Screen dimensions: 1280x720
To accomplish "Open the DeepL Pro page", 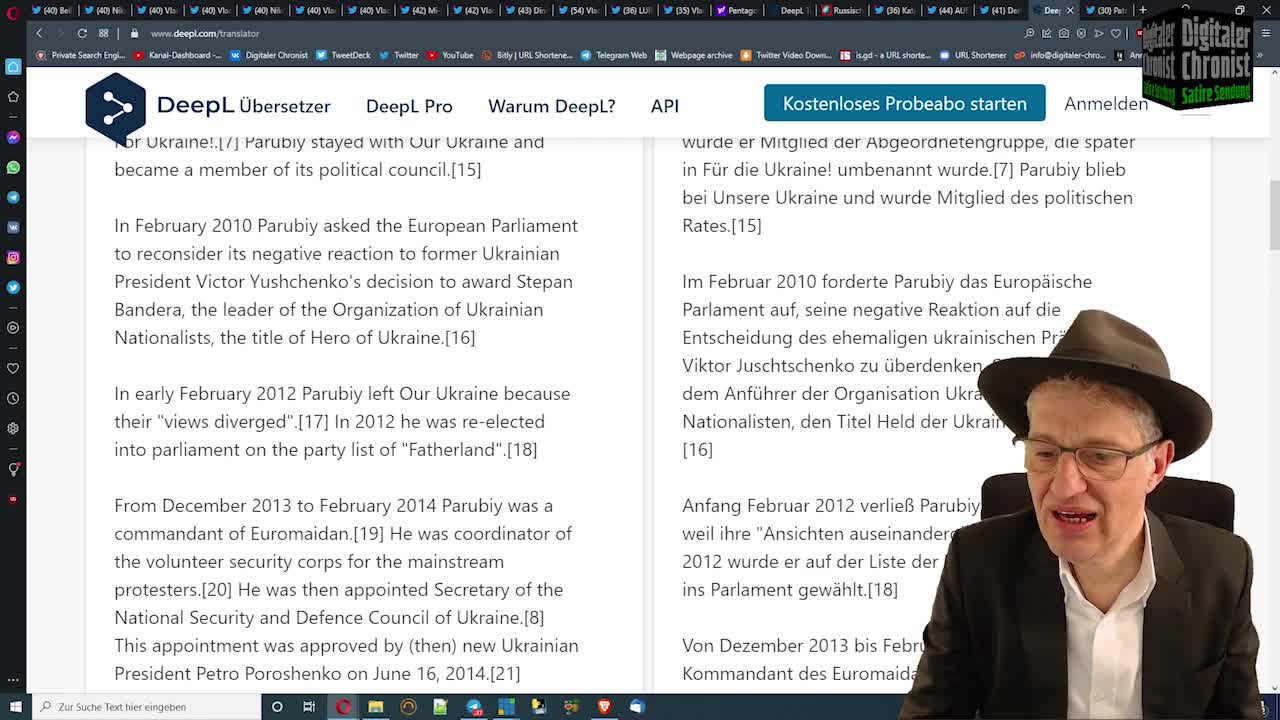I will click(x=409, y=106).
